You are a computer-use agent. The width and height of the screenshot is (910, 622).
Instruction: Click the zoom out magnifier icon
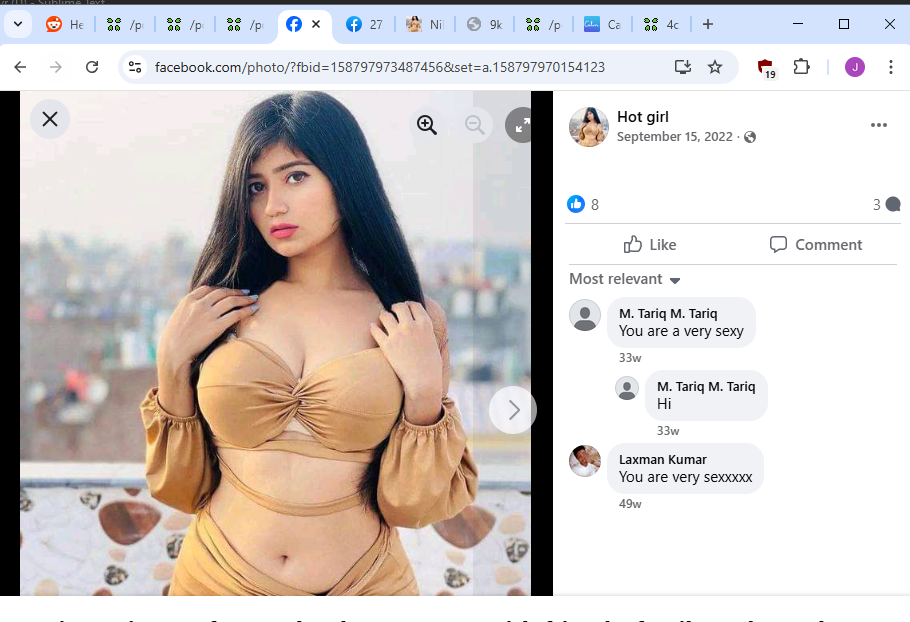point(475,125)
